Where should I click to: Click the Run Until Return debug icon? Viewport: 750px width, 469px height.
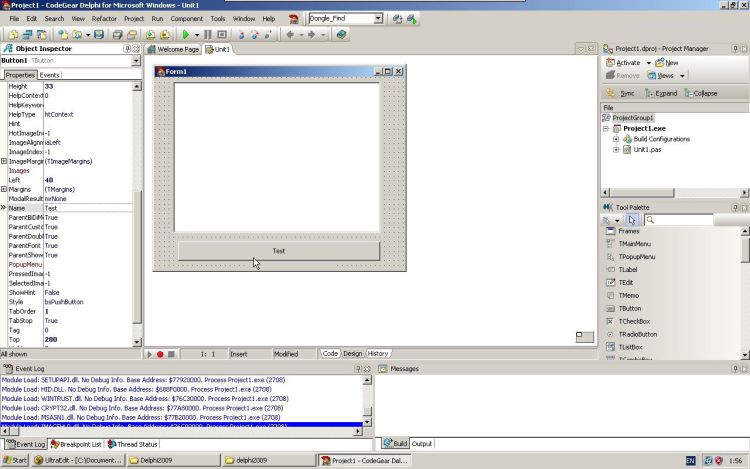pos(268,34)
